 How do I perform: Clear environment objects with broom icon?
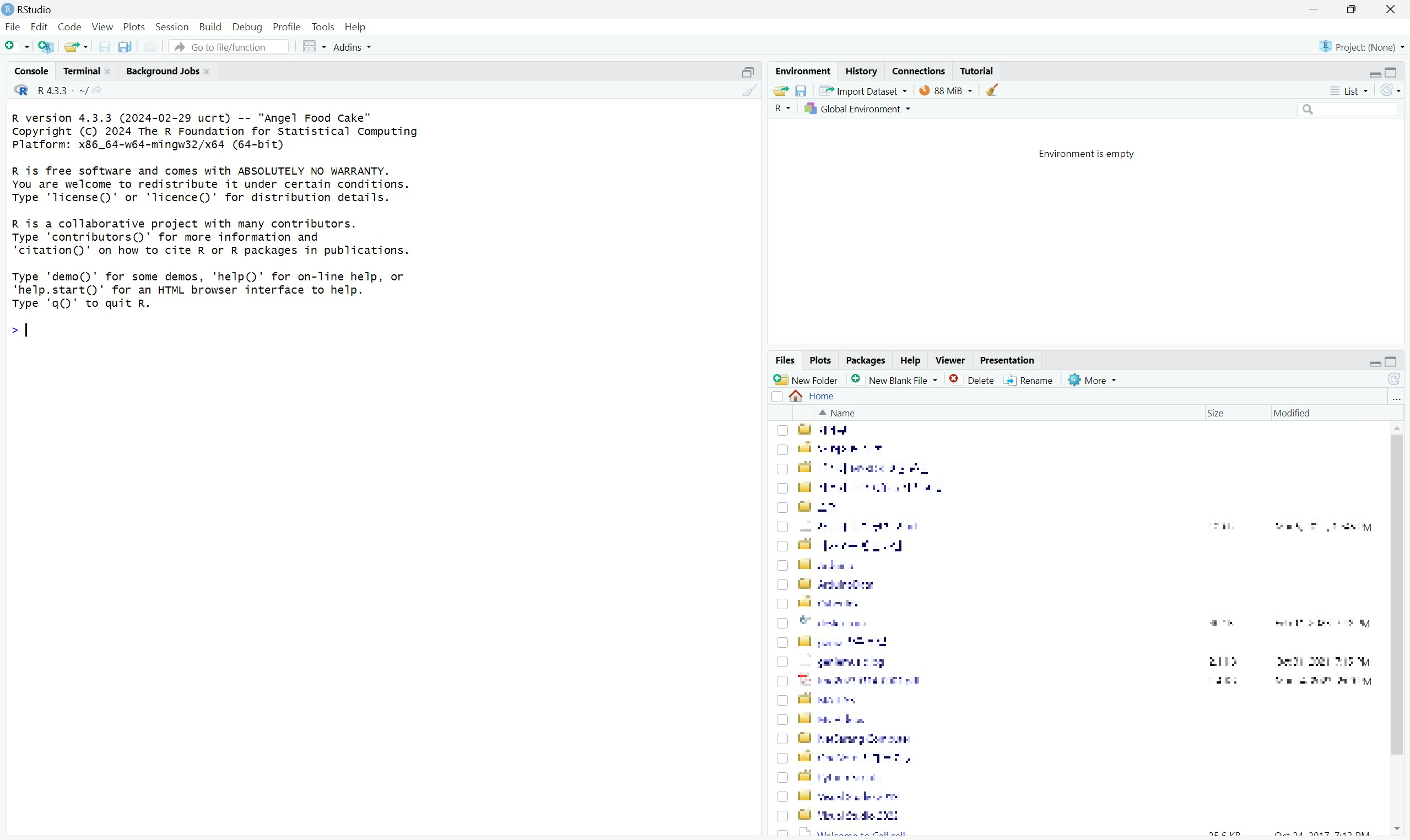click(x=992, y=90)
